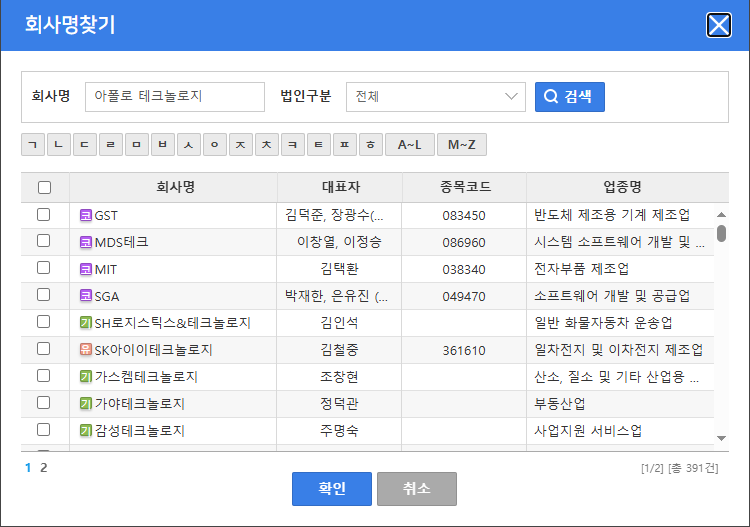
Task: Click the 회사명 search input field
Action: (175, 97)
